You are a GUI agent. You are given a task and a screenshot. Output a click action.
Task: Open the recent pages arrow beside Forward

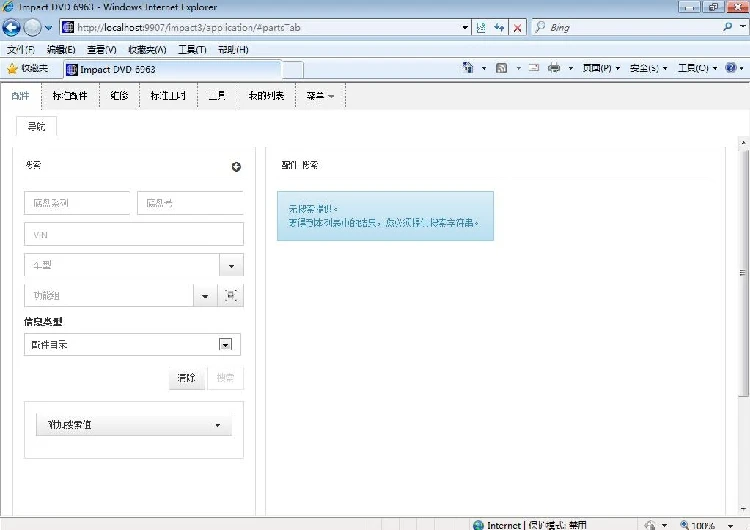tap(48, 28)
